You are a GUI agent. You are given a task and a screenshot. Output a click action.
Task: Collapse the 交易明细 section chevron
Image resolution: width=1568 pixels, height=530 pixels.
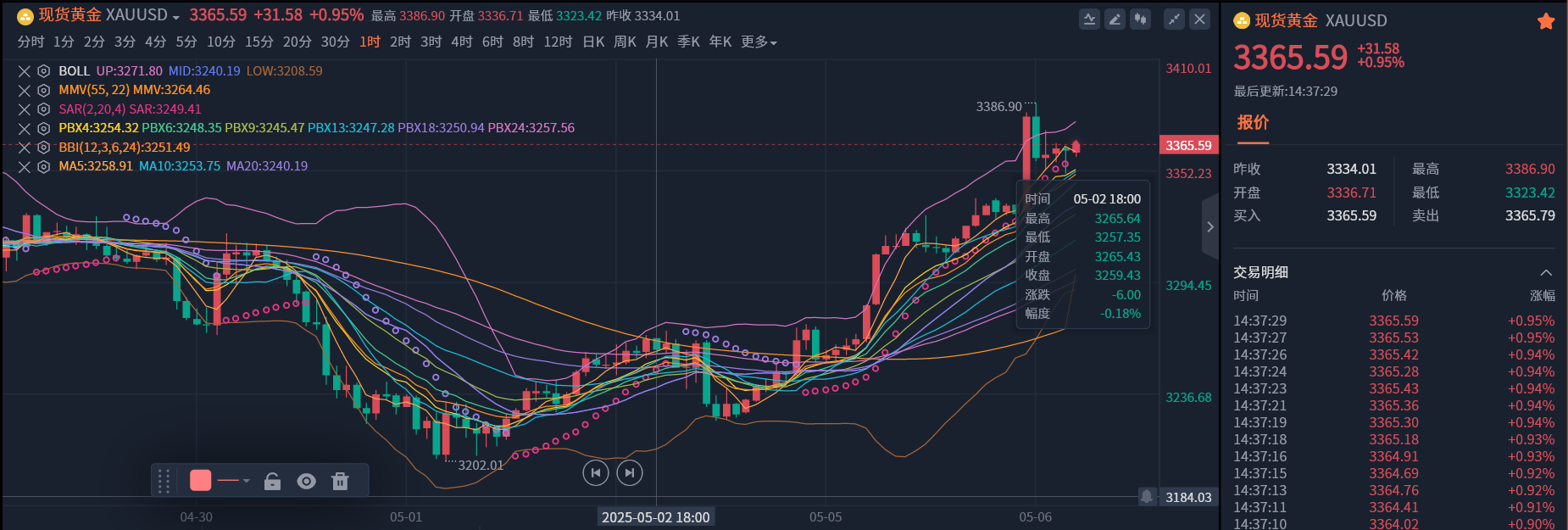tap(1546, 272)
